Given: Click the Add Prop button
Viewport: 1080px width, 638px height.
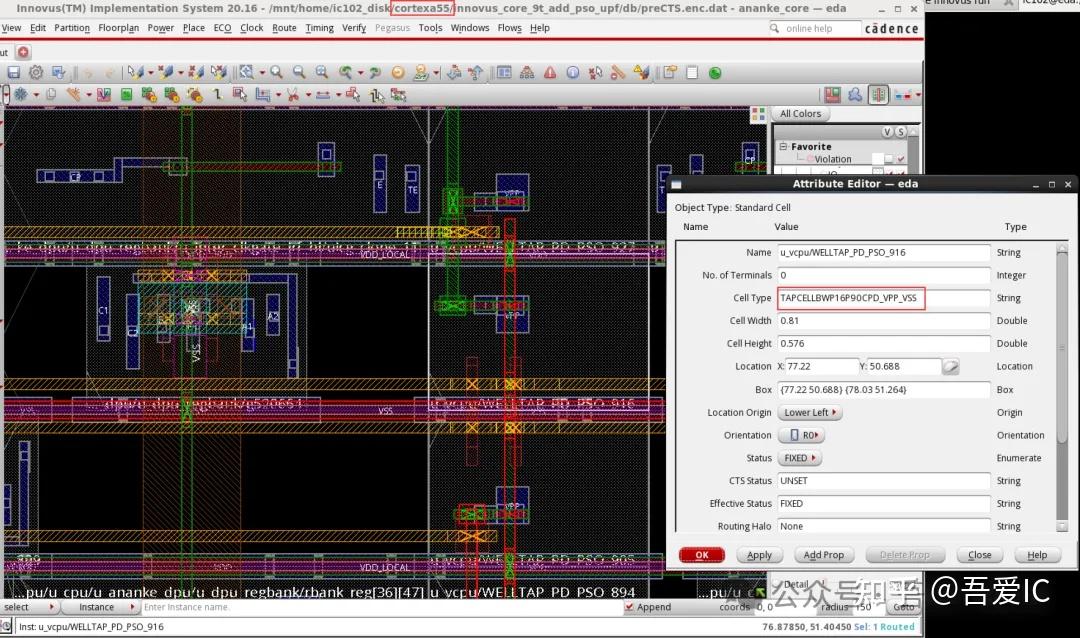Looking at the screenshot, I should 824,555.
